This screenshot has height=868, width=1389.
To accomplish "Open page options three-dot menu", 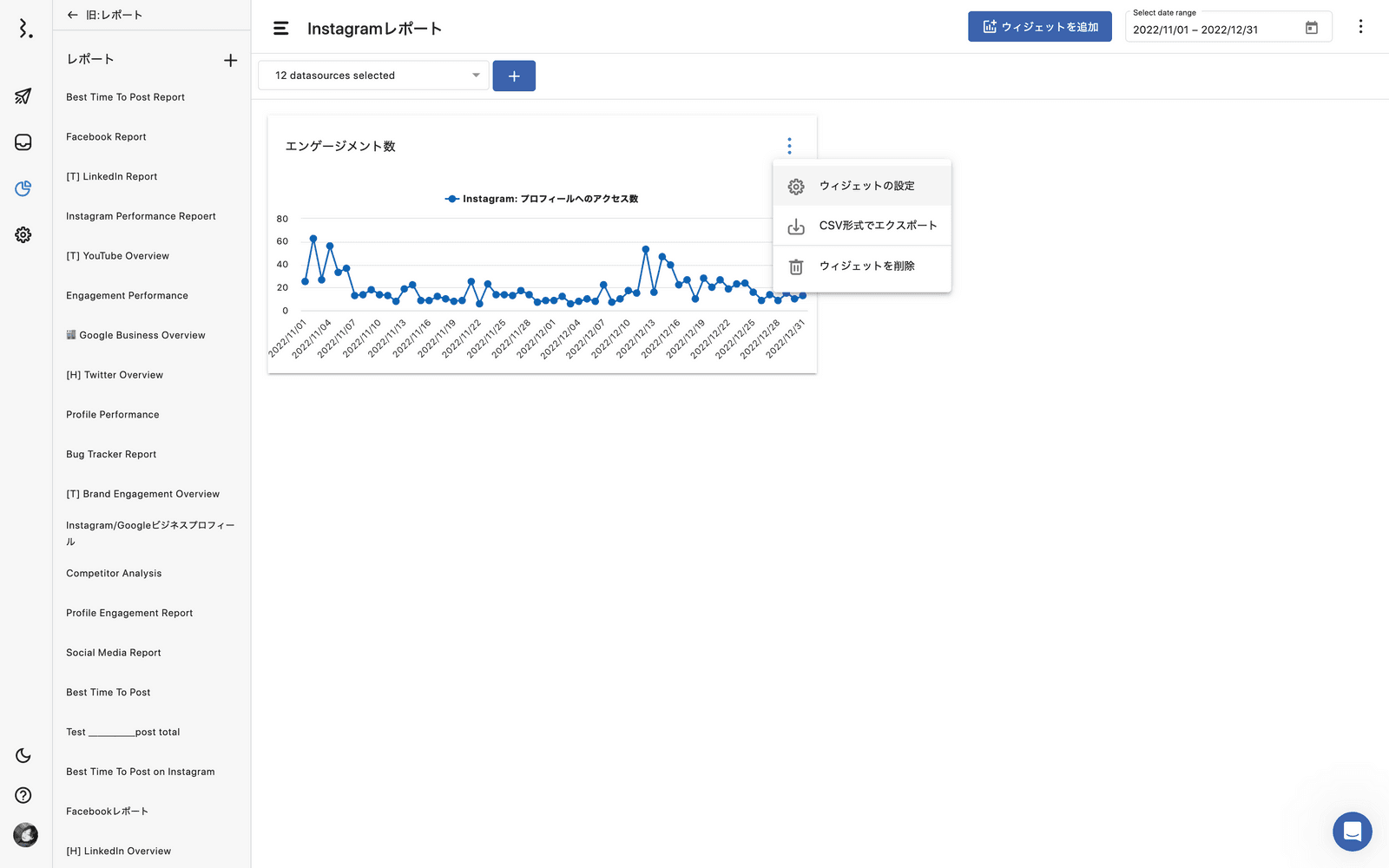I will pyautogui.click(x=1360, y=27).
